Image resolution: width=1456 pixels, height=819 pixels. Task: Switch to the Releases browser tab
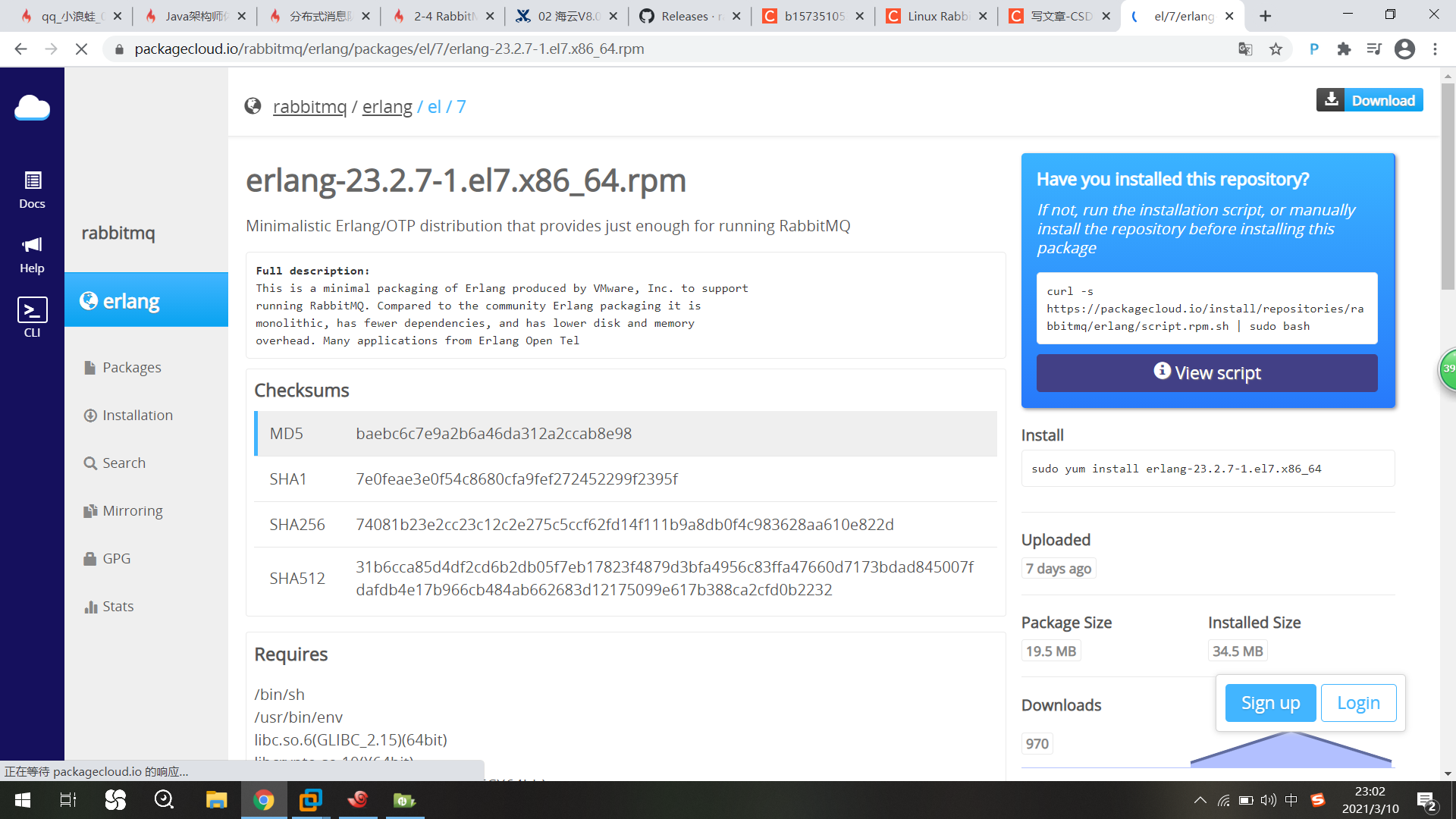click(683, 16)
